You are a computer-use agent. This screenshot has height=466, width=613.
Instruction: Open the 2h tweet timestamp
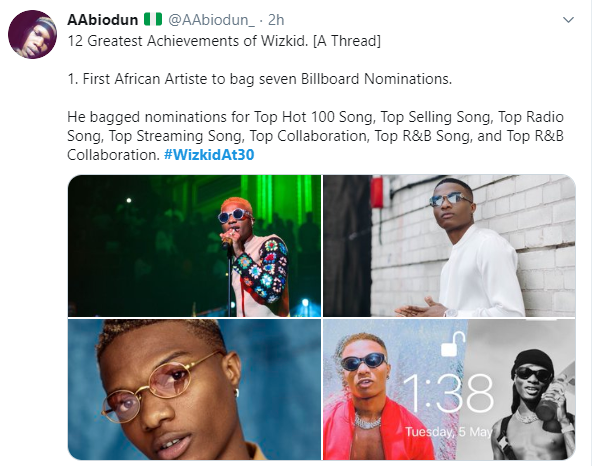pyautogui.click(x=276, y=20)
